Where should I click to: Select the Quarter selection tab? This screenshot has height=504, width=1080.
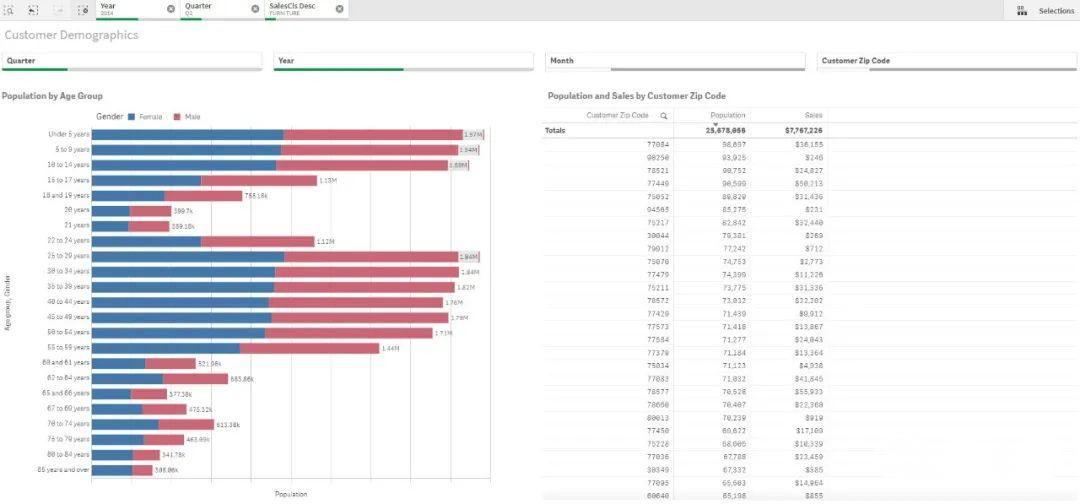[x=213, y=9]
